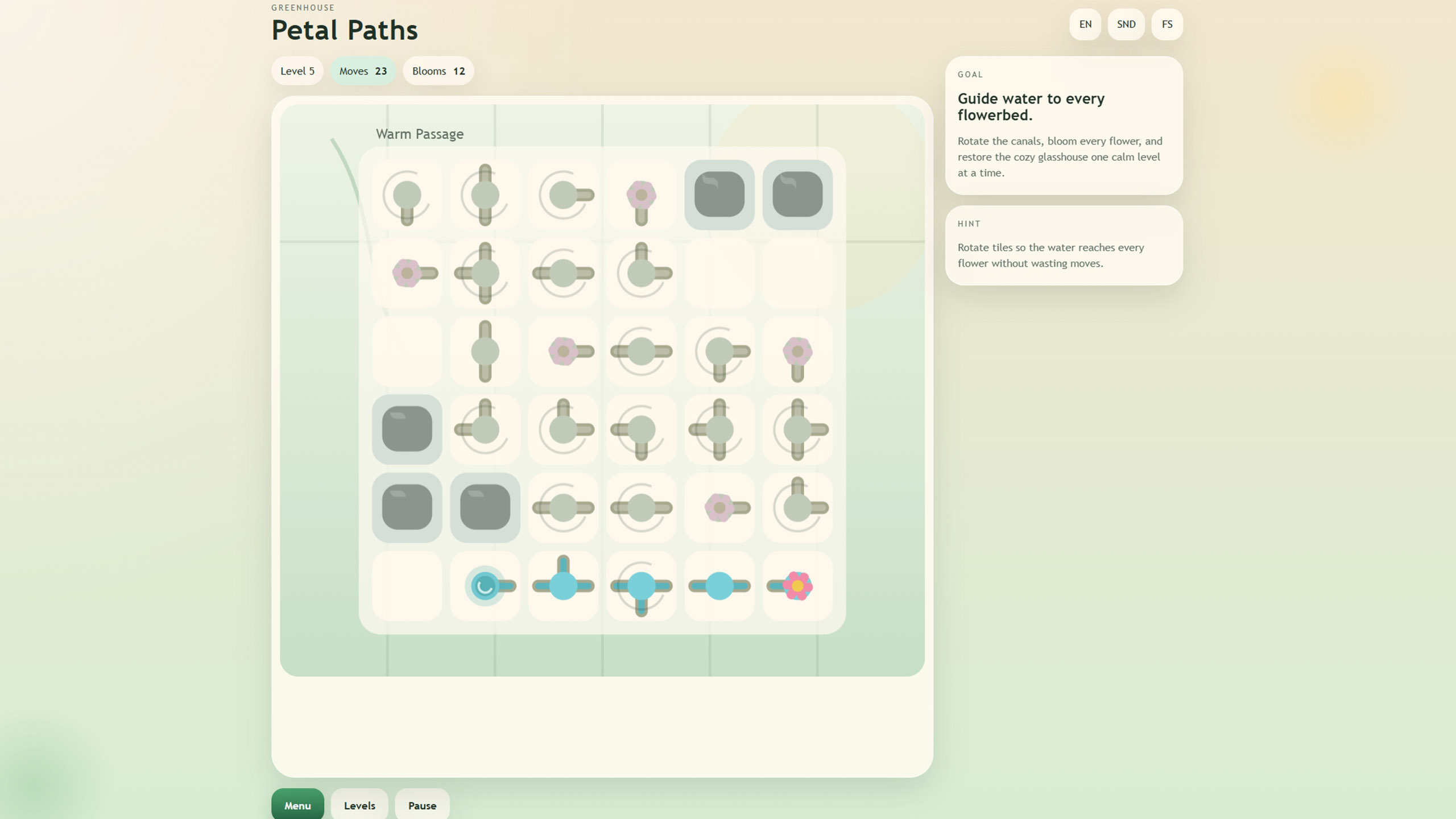
Task: Click the Moves 23 counter
Action: (363, 71)
